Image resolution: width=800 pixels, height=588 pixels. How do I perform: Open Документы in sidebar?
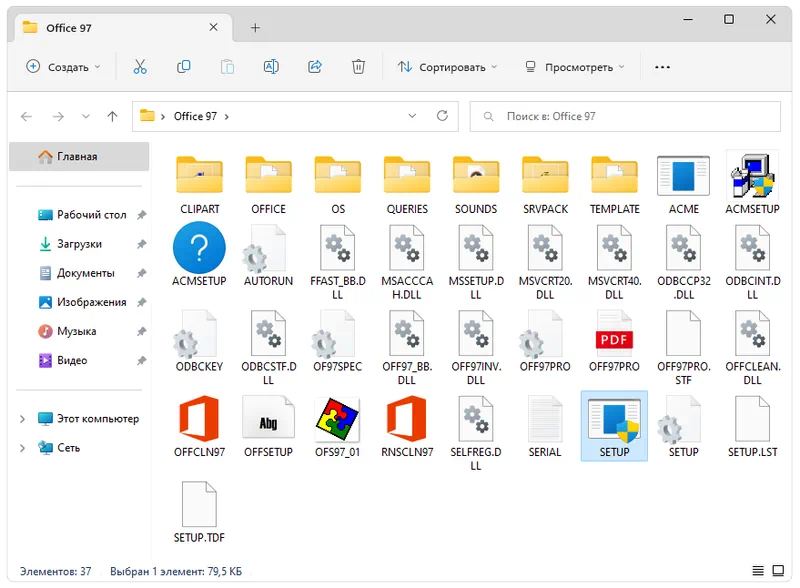77,273
